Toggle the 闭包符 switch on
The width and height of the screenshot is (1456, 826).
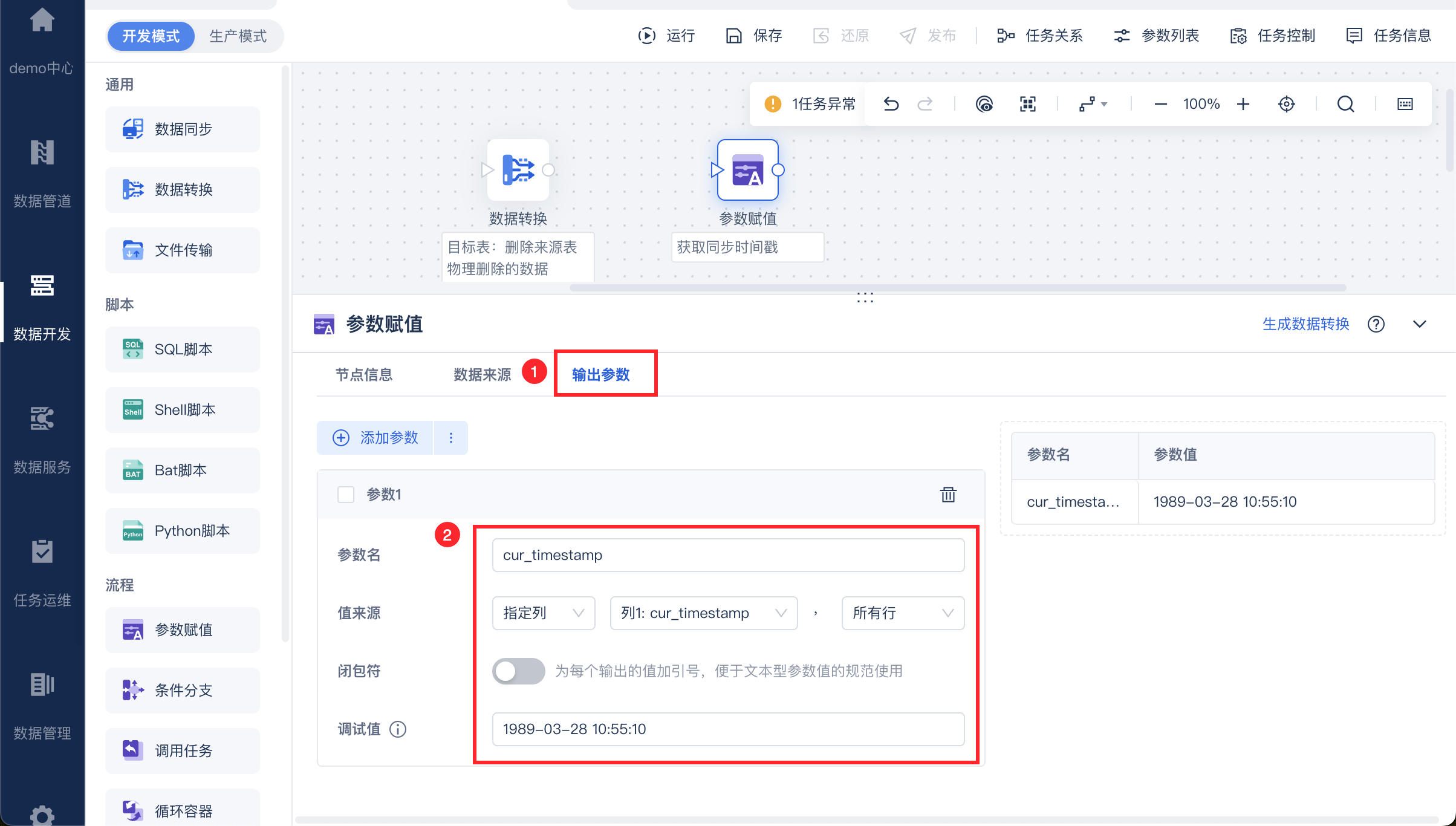[x=518, y=671]
